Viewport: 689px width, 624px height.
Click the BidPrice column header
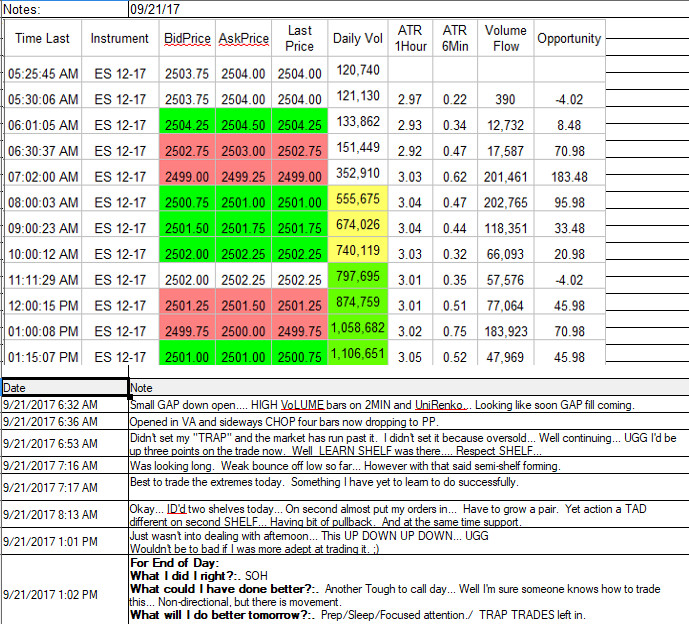[x=187, y=38]
